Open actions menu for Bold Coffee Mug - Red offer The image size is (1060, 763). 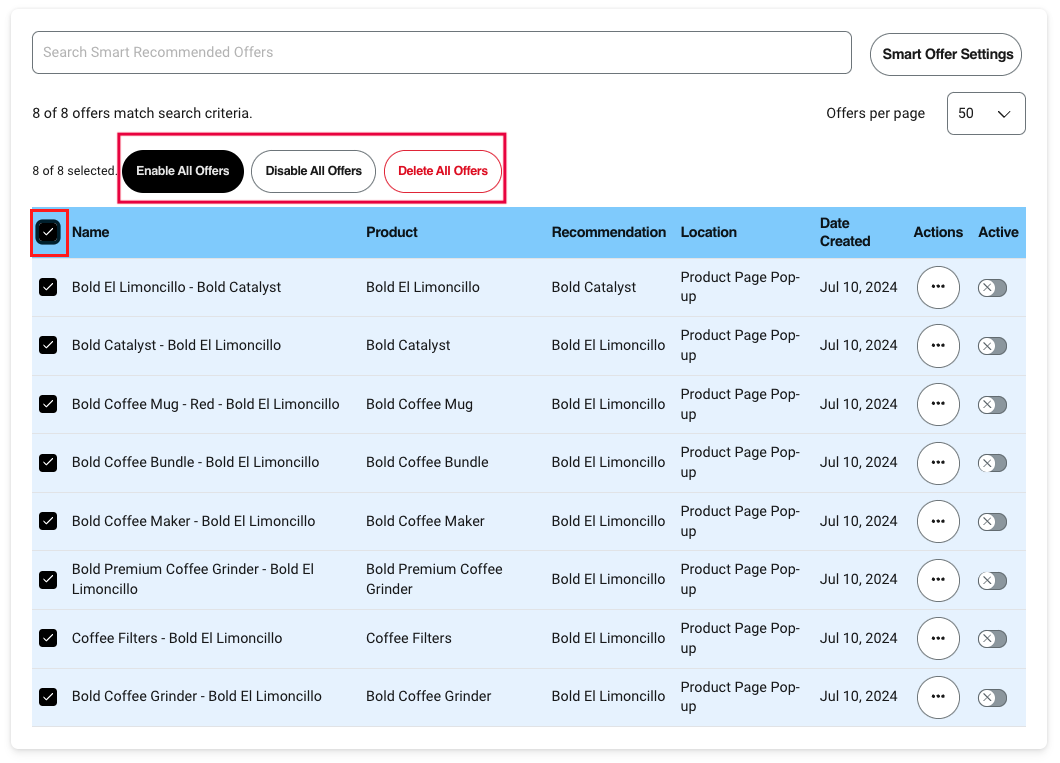(x=938, y=404)
